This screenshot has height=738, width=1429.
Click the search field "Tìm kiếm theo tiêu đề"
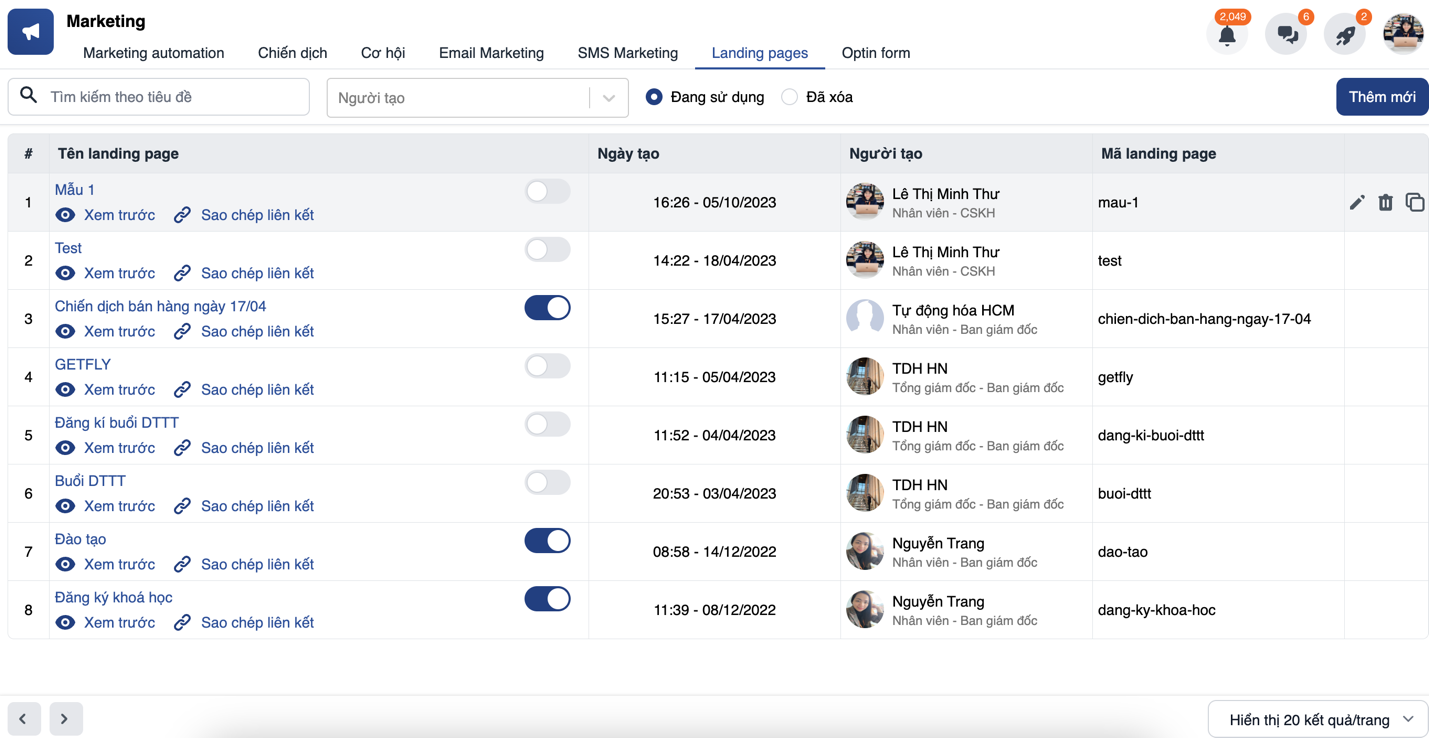[158, 96]
